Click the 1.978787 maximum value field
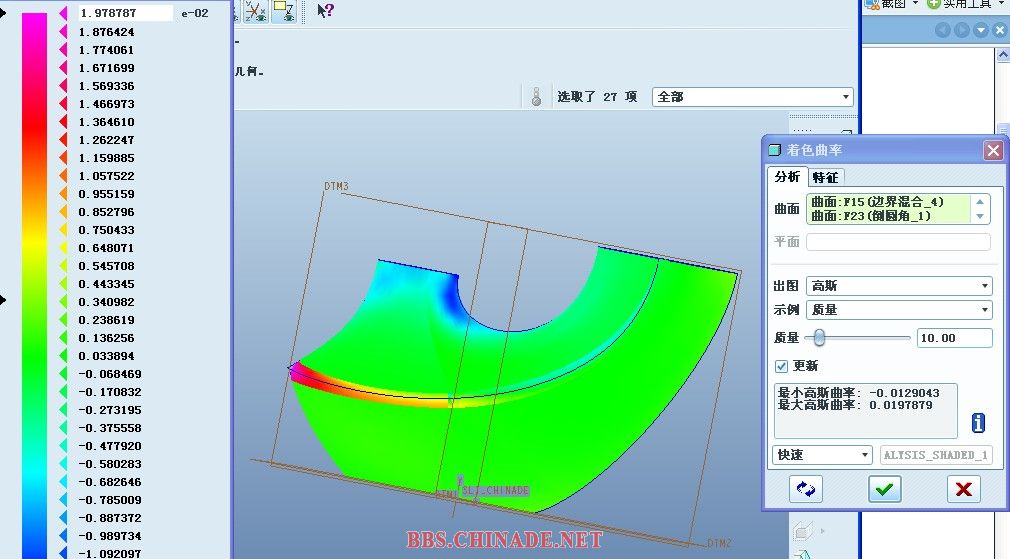The image size is (1010, 559). (x=124, y=13)
